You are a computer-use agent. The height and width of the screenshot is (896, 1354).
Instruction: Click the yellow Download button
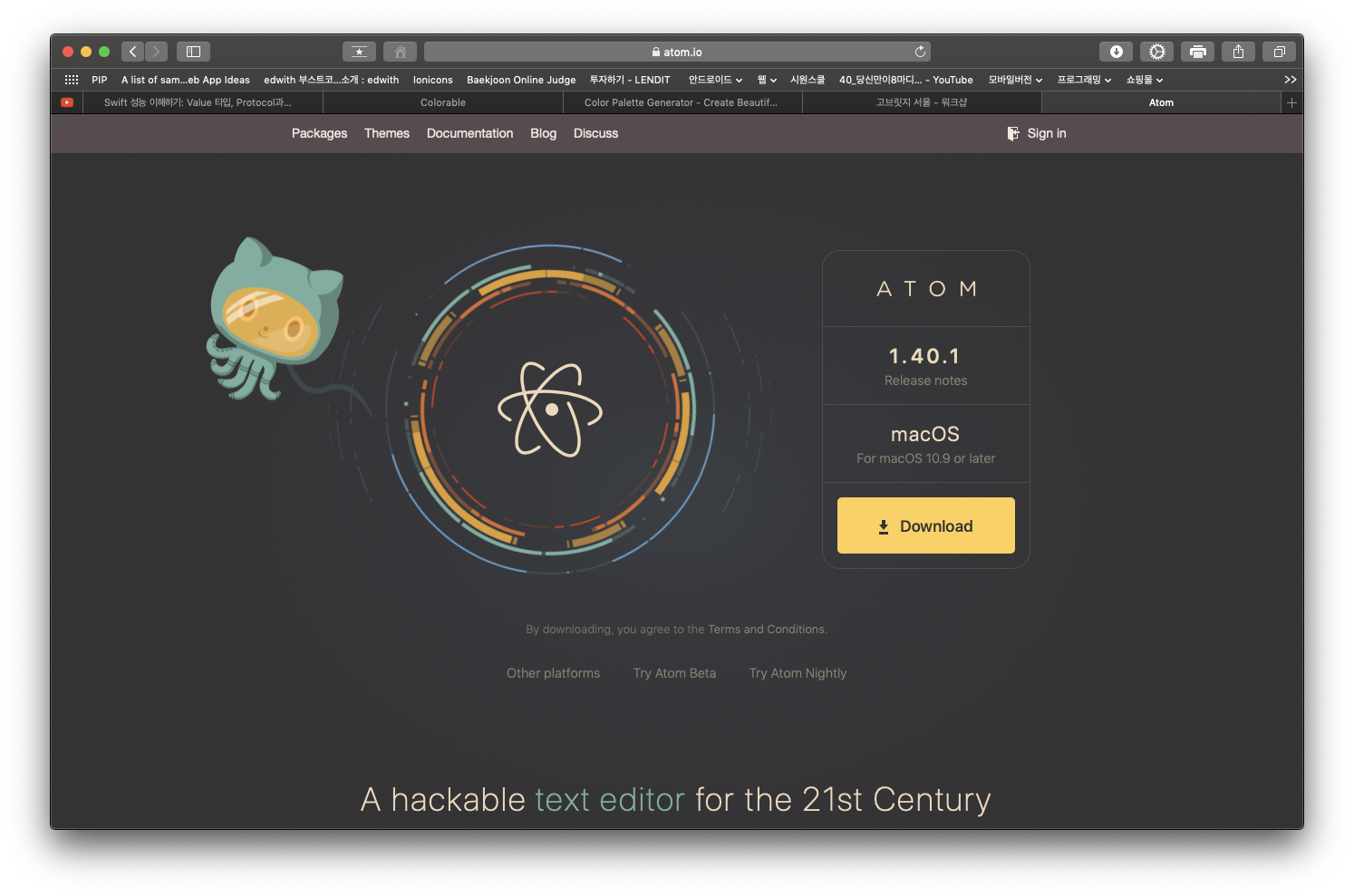pyautogui.click(x=925, y=525)
